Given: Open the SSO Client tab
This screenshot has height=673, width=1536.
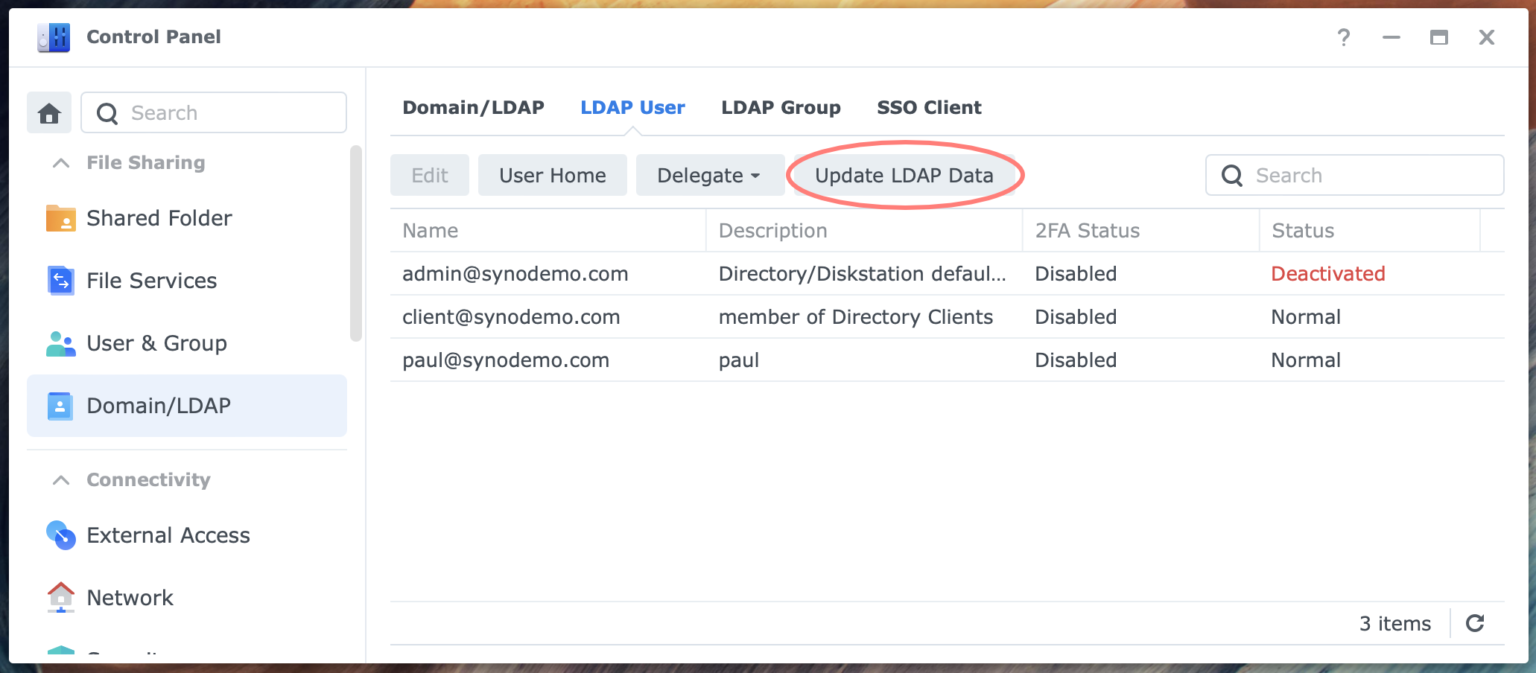Looking at the screenshot, I should [x=928, y=107].
